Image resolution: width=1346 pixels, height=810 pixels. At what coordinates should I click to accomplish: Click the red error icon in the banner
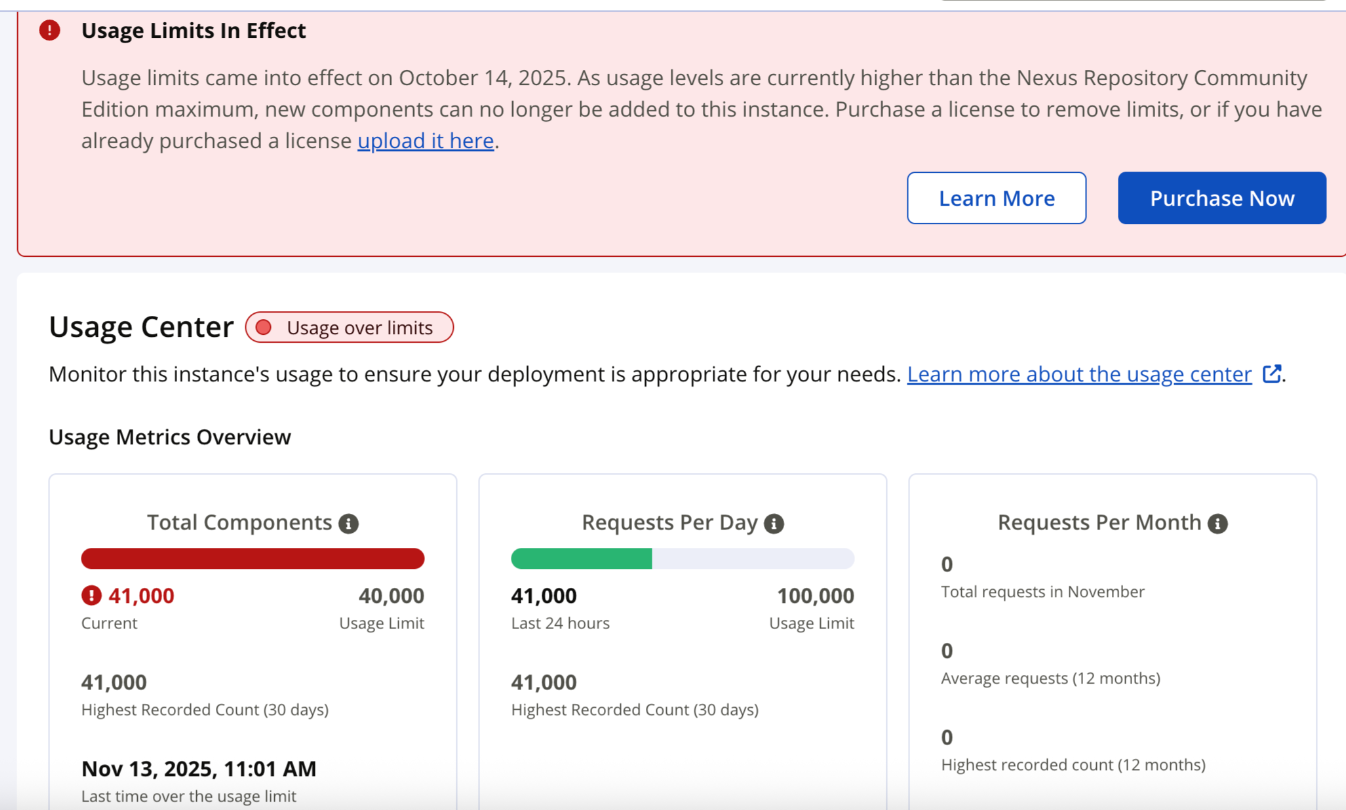point(50,31)
